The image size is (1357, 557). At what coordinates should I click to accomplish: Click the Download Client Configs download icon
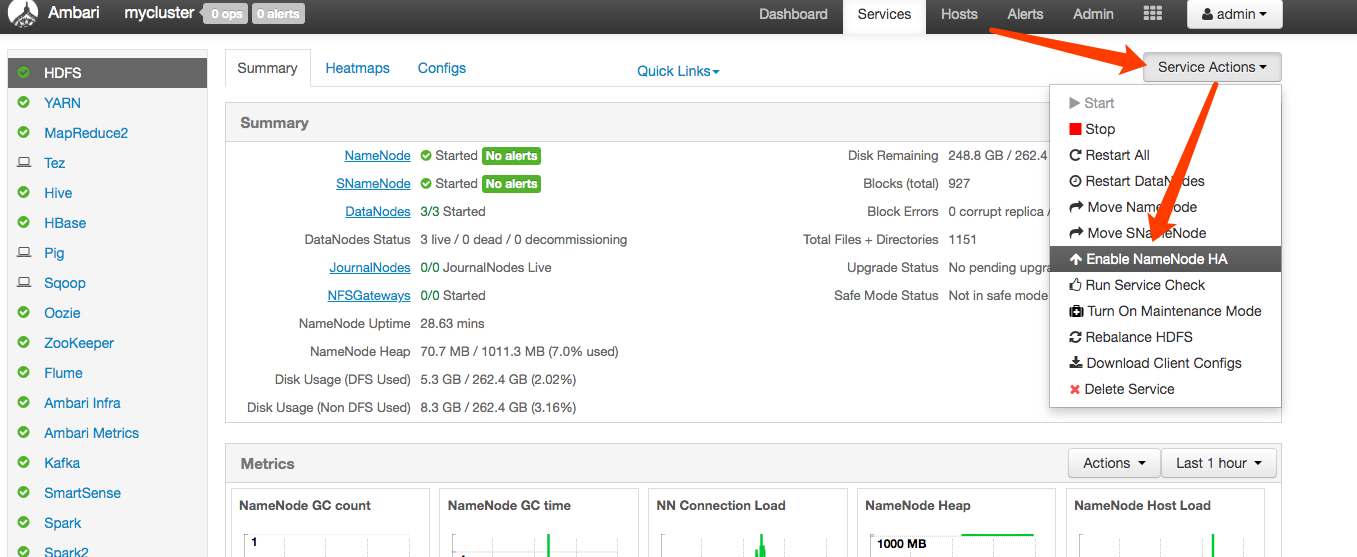coord(1076,363)
